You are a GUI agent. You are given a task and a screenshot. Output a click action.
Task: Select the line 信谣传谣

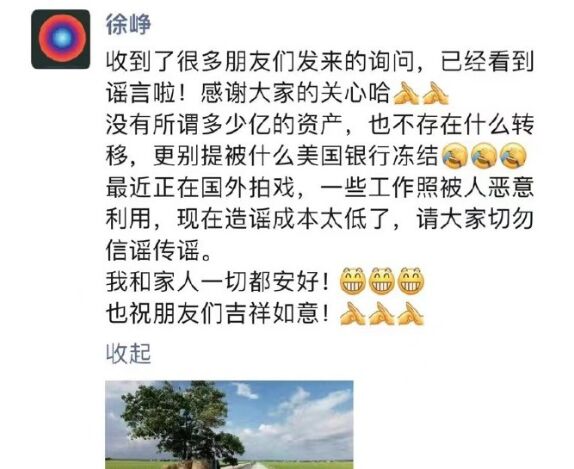159,251
